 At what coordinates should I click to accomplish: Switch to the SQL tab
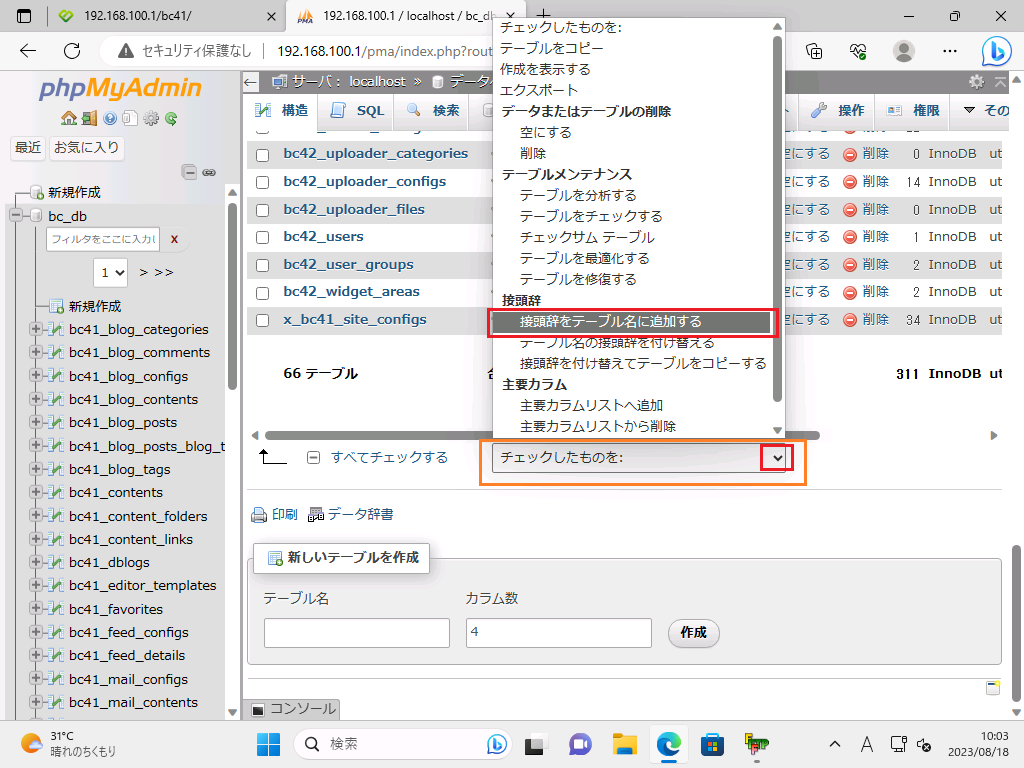click(357, 111)
